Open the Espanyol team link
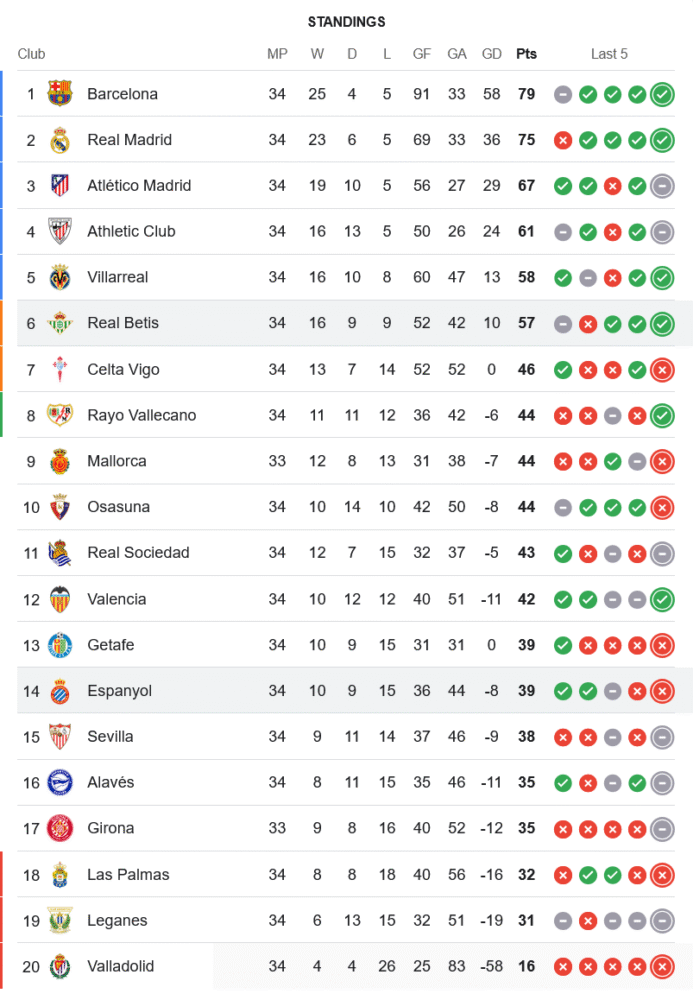This screenshot has height=1000, width=693. tap(119, 691)
